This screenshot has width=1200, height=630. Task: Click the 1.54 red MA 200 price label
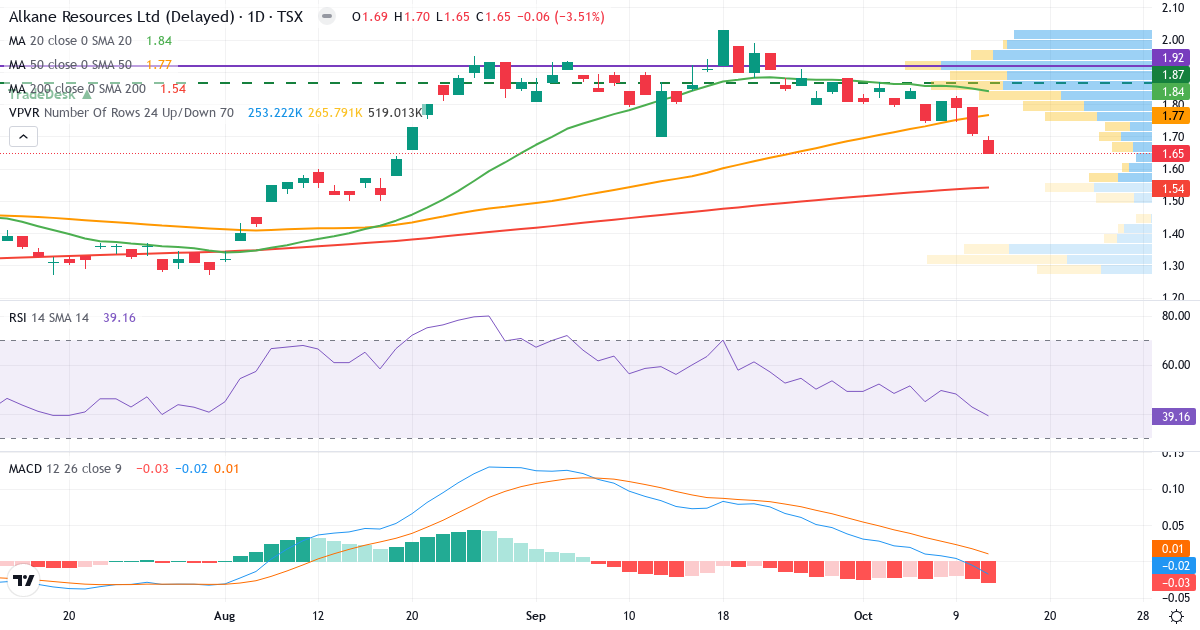pyautogui.click(x=1173, y=189)
